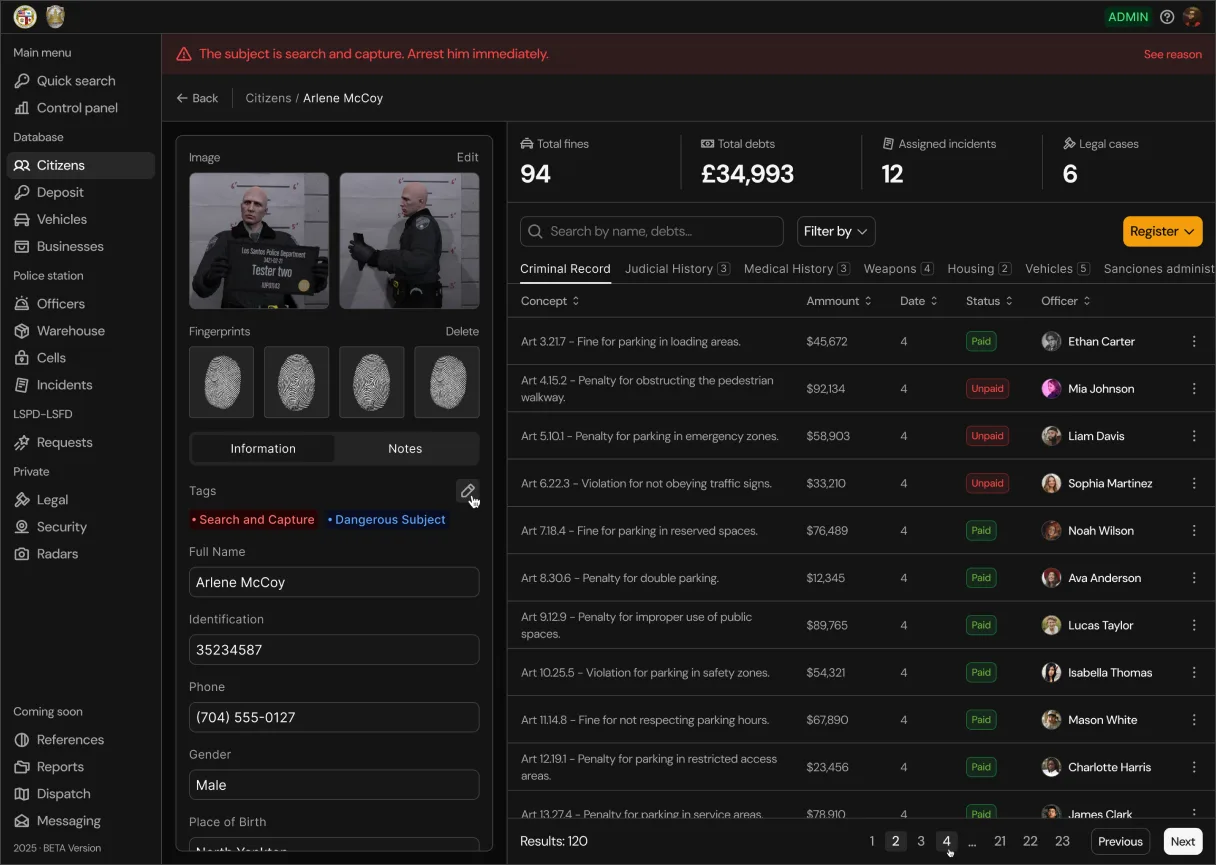Viewport: 1216px width, 865px height.
Task: Switch to the Weapons tab
Action: click(x=899, y=269)
